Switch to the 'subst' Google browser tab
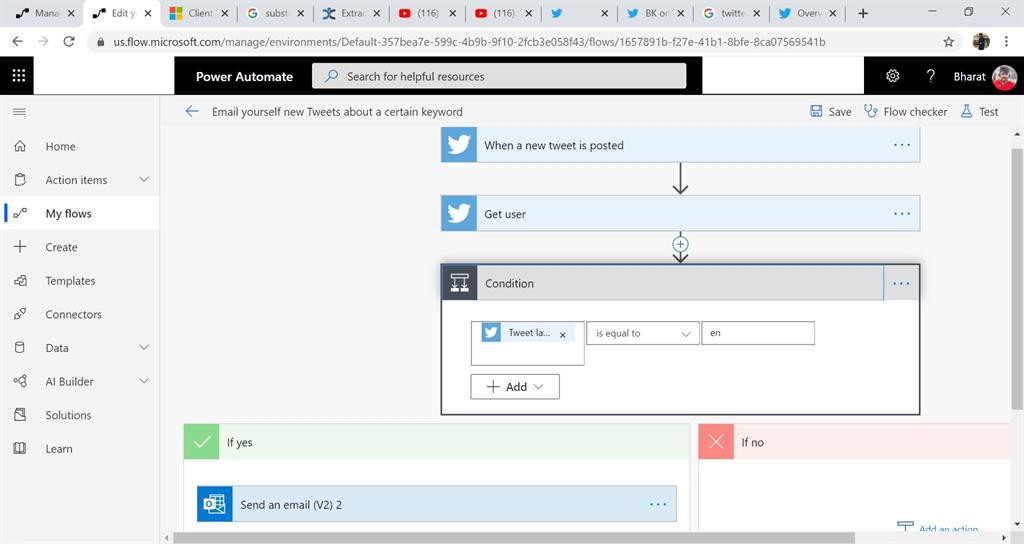The height and width of the screenshot is (544, 1024). pos(274,13)
